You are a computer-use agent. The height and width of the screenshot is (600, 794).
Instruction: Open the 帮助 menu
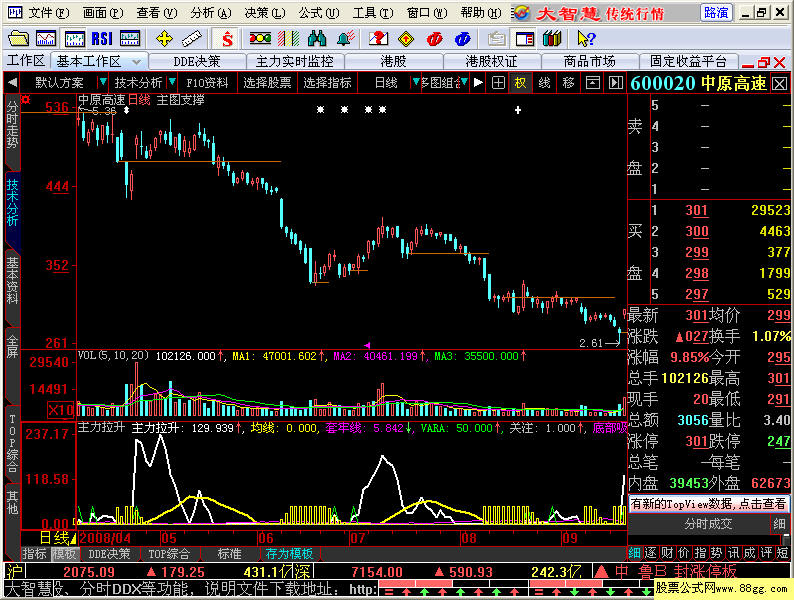pos(481,13)
